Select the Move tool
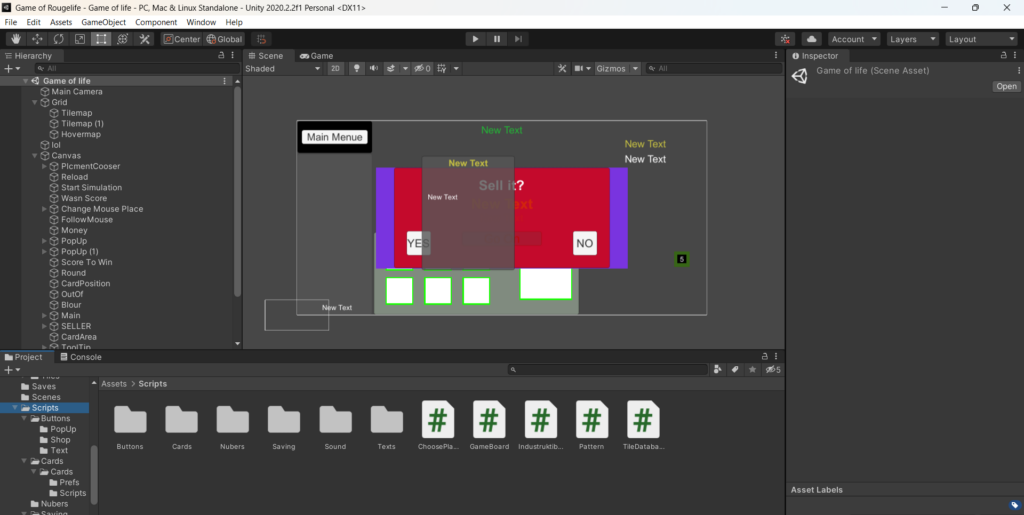 coord(37,39)
